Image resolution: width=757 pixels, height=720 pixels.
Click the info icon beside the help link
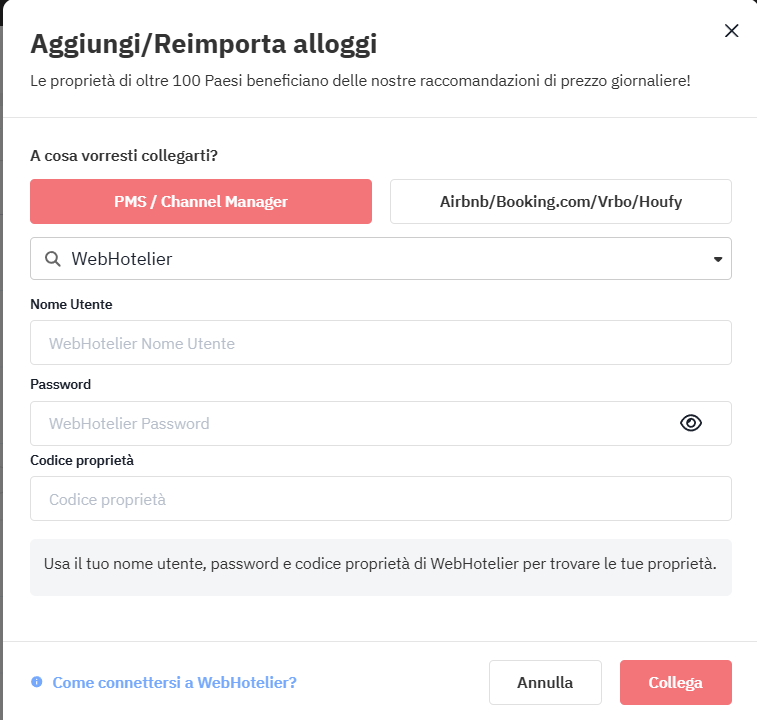pyautogui.click(x=37, y=682)
